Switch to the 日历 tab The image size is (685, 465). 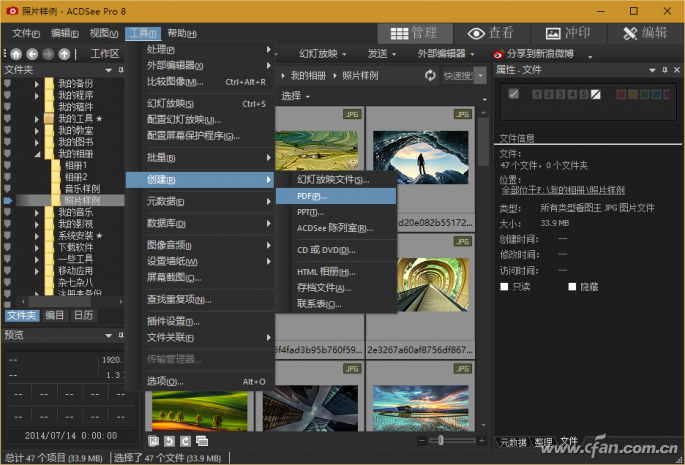83,316
